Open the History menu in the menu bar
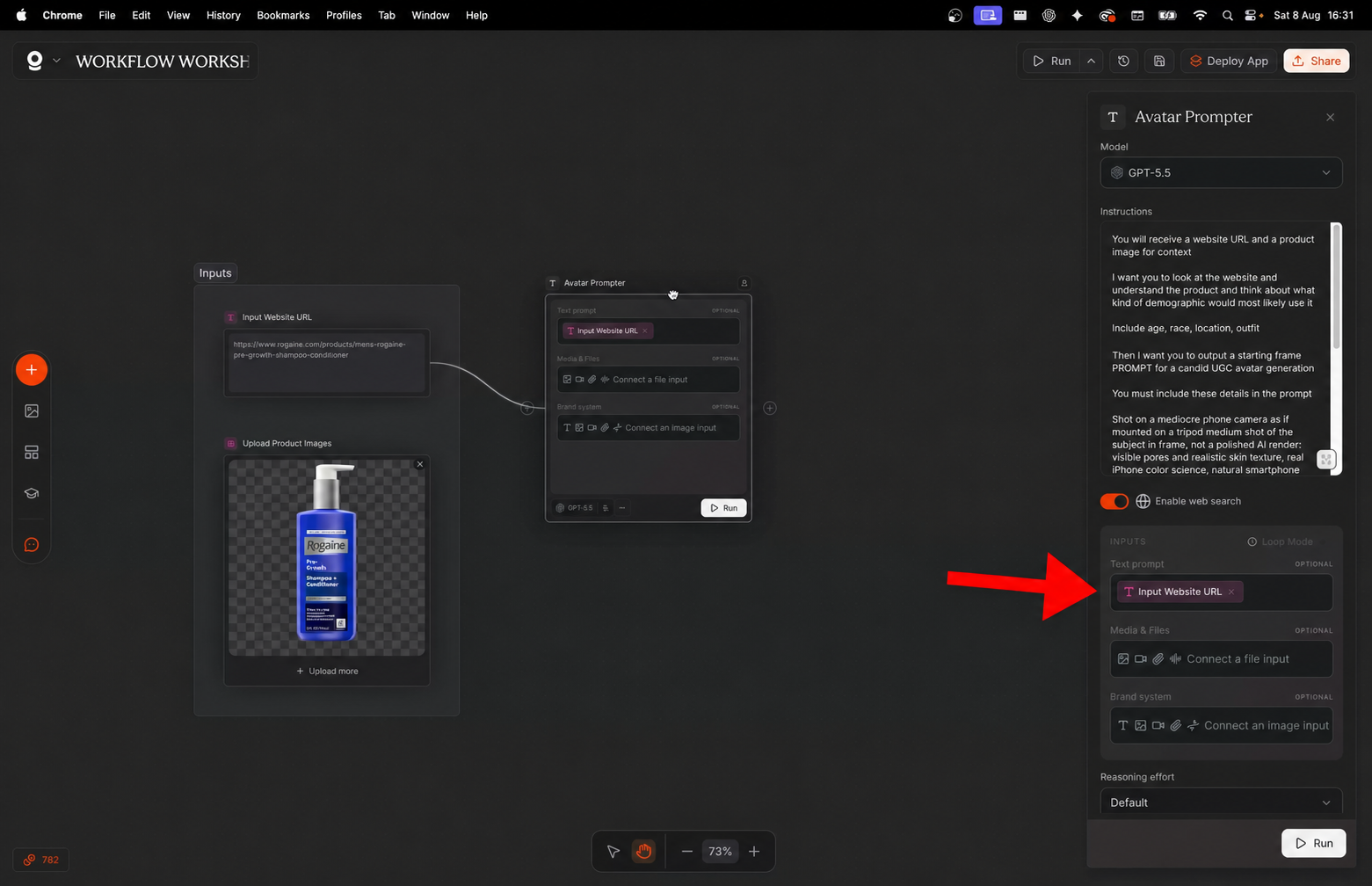 point(223,15)
